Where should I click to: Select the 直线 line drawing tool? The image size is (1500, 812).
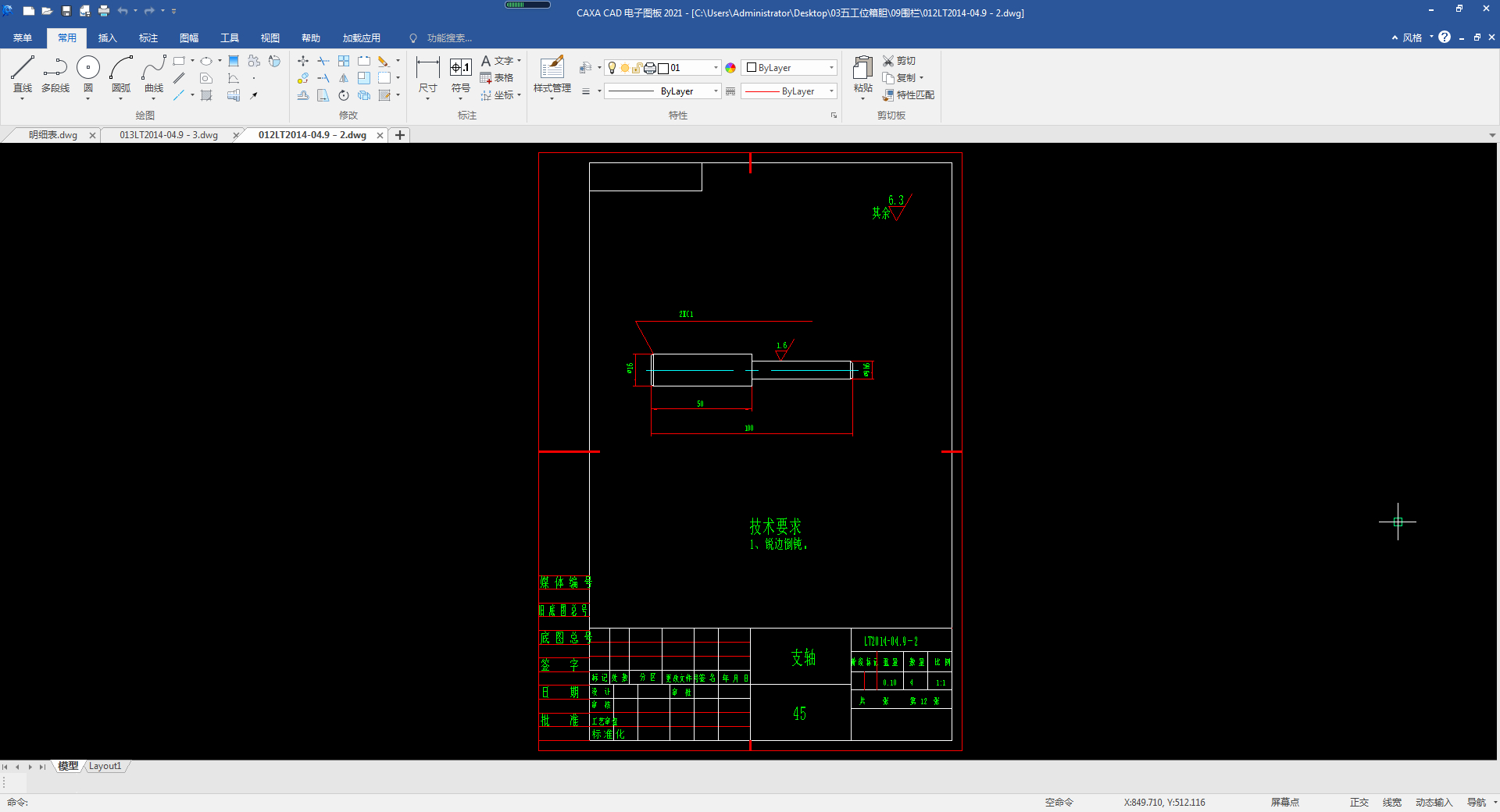tap(23, 76)
